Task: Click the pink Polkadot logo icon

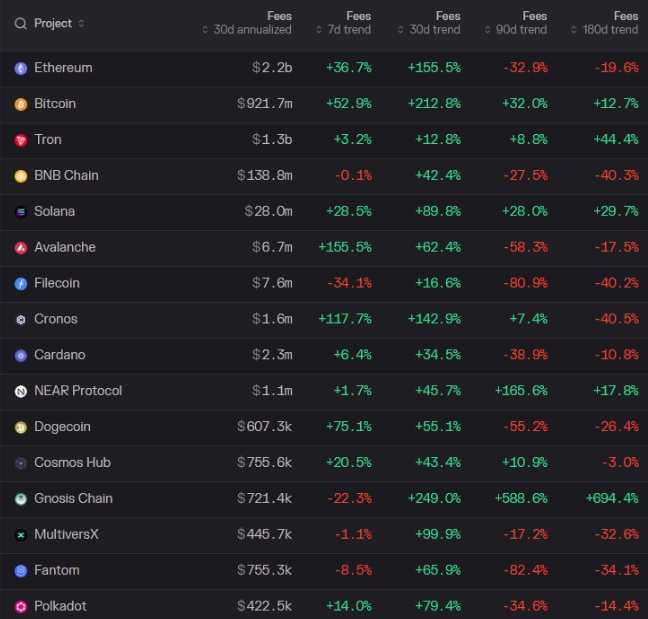Action: [21, 607]
